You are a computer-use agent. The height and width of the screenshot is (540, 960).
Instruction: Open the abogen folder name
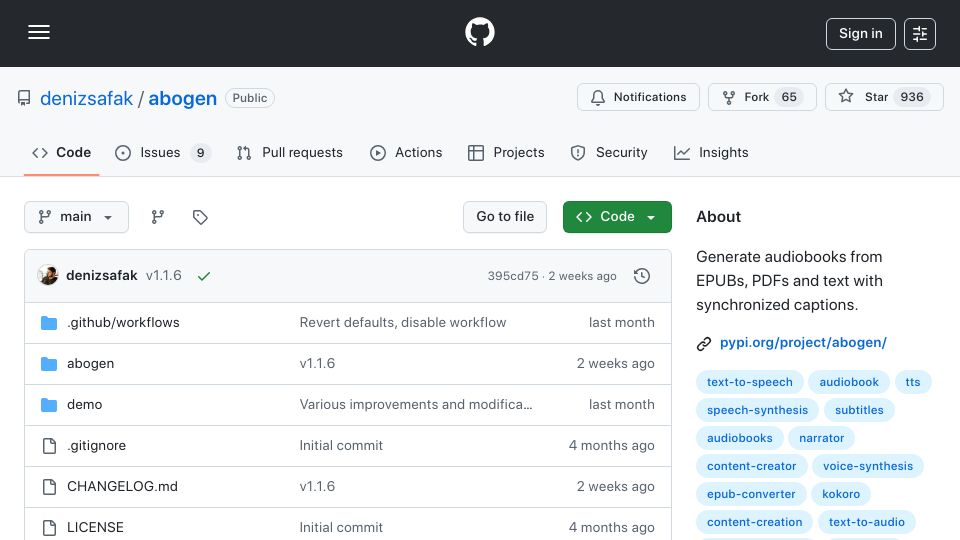coord(91,364)
